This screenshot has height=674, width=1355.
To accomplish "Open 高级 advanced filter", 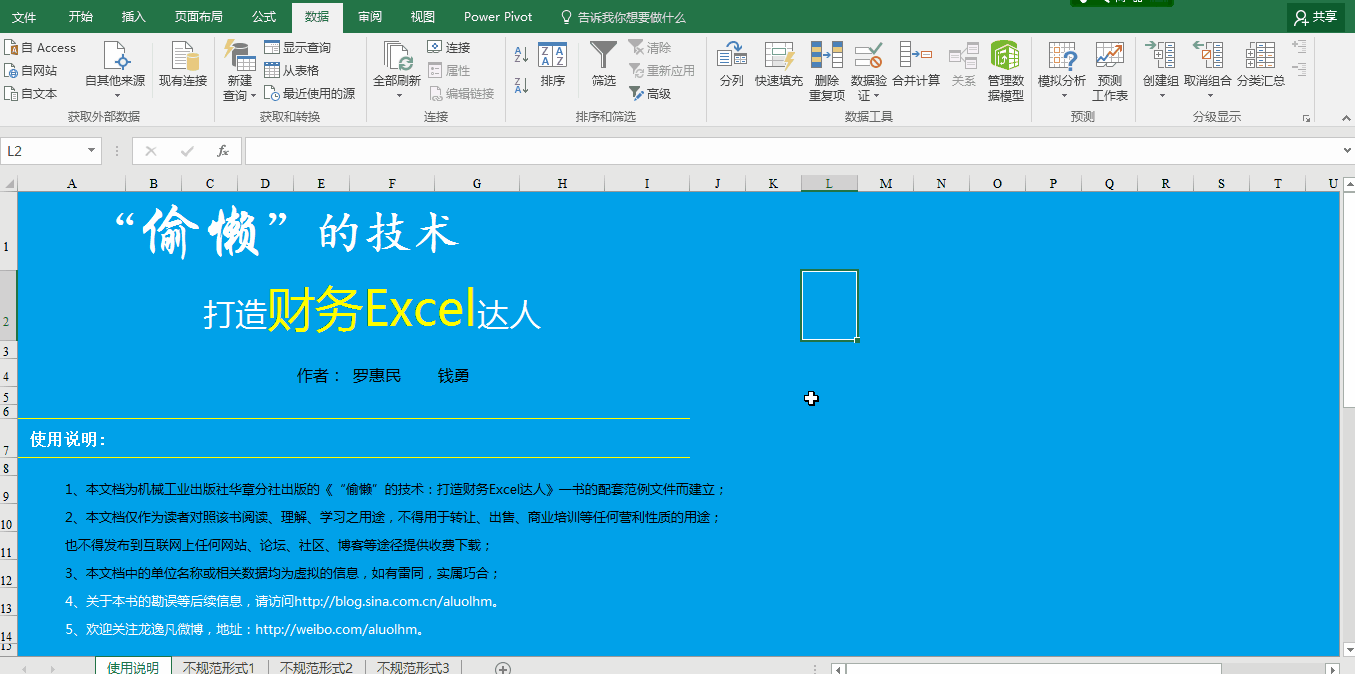I will point(650,93).
